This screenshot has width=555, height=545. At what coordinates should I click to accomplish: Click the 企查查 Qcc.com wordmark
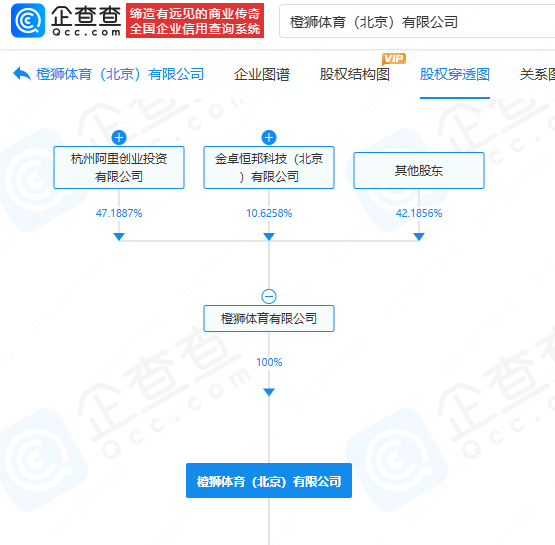86,21
